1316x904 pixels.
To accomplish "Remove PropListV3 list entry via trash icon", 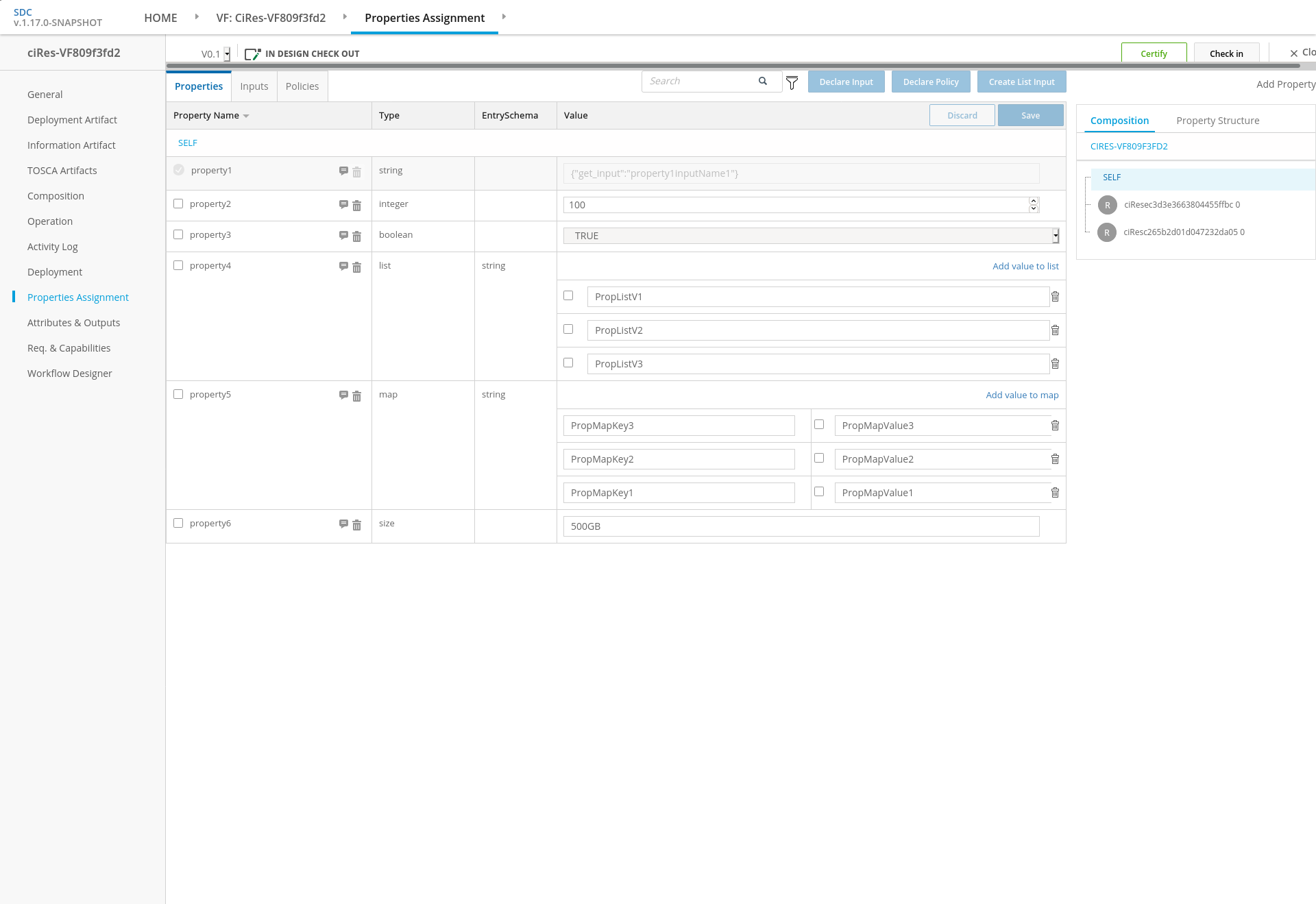I will click(1055, 364).
